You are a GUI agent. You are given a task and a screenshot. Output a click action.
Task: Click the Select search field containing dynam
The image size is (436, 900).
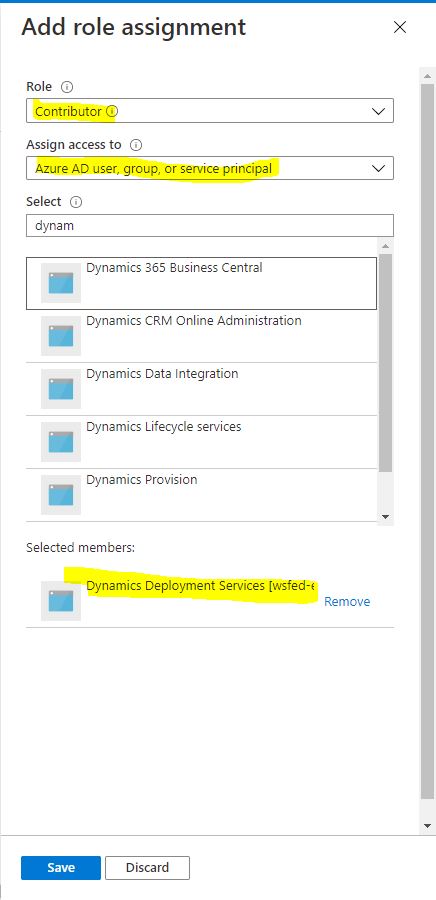point(210,226)
